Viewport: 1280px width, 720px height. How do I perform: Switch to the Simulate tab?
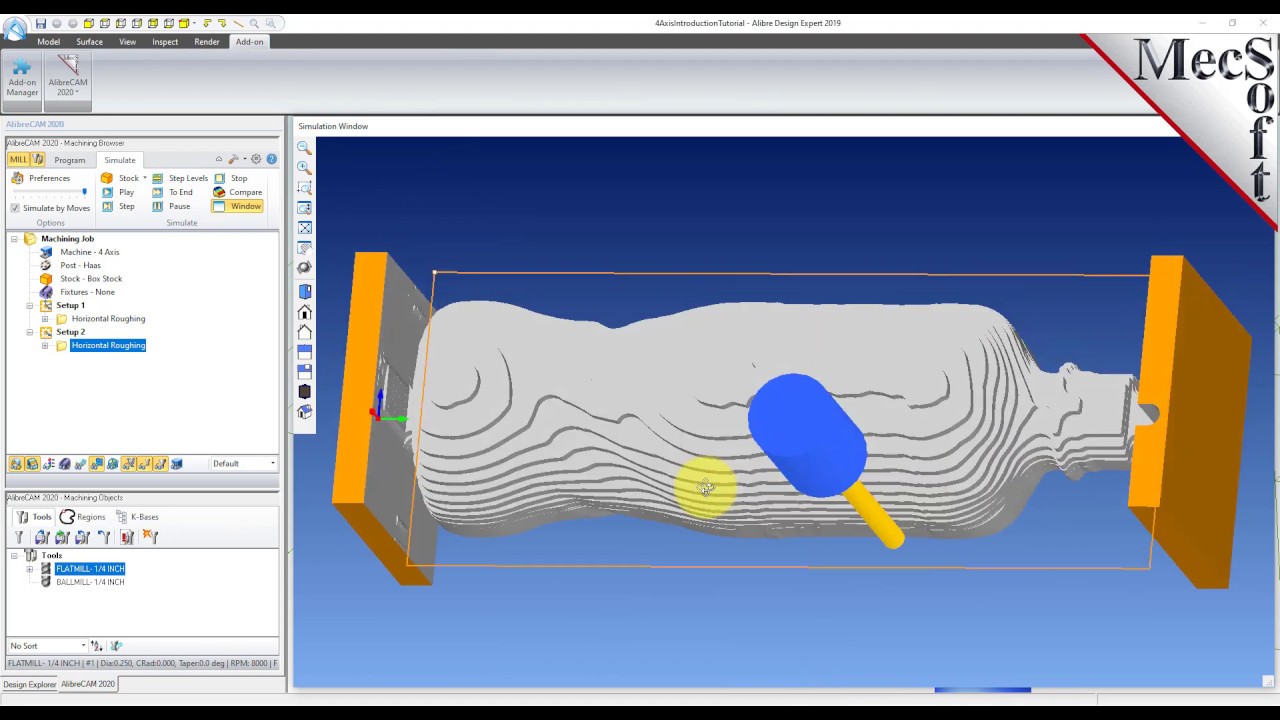119,160
